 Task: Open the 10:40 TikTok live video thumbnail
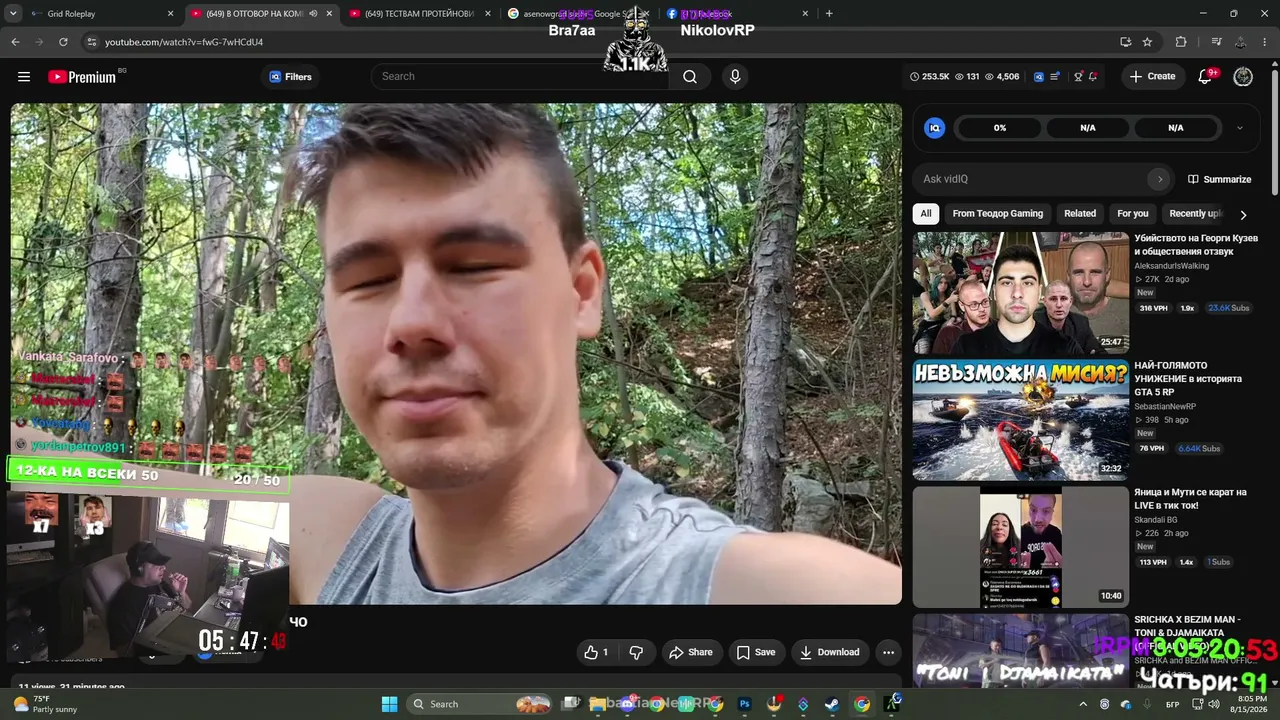(x=1021, y=547)
